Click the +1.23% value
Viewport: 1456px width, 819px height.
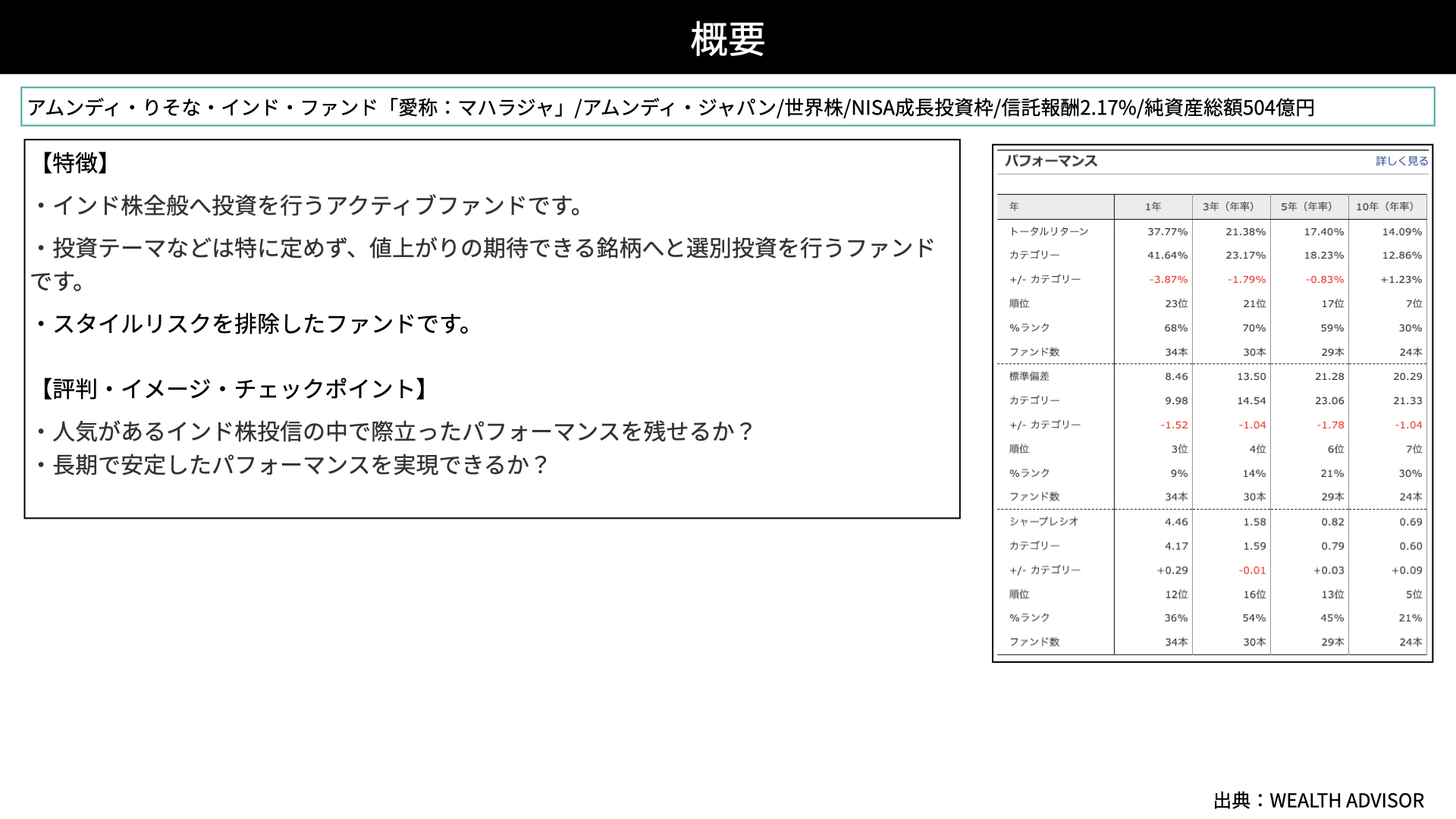pos(1401,280)
